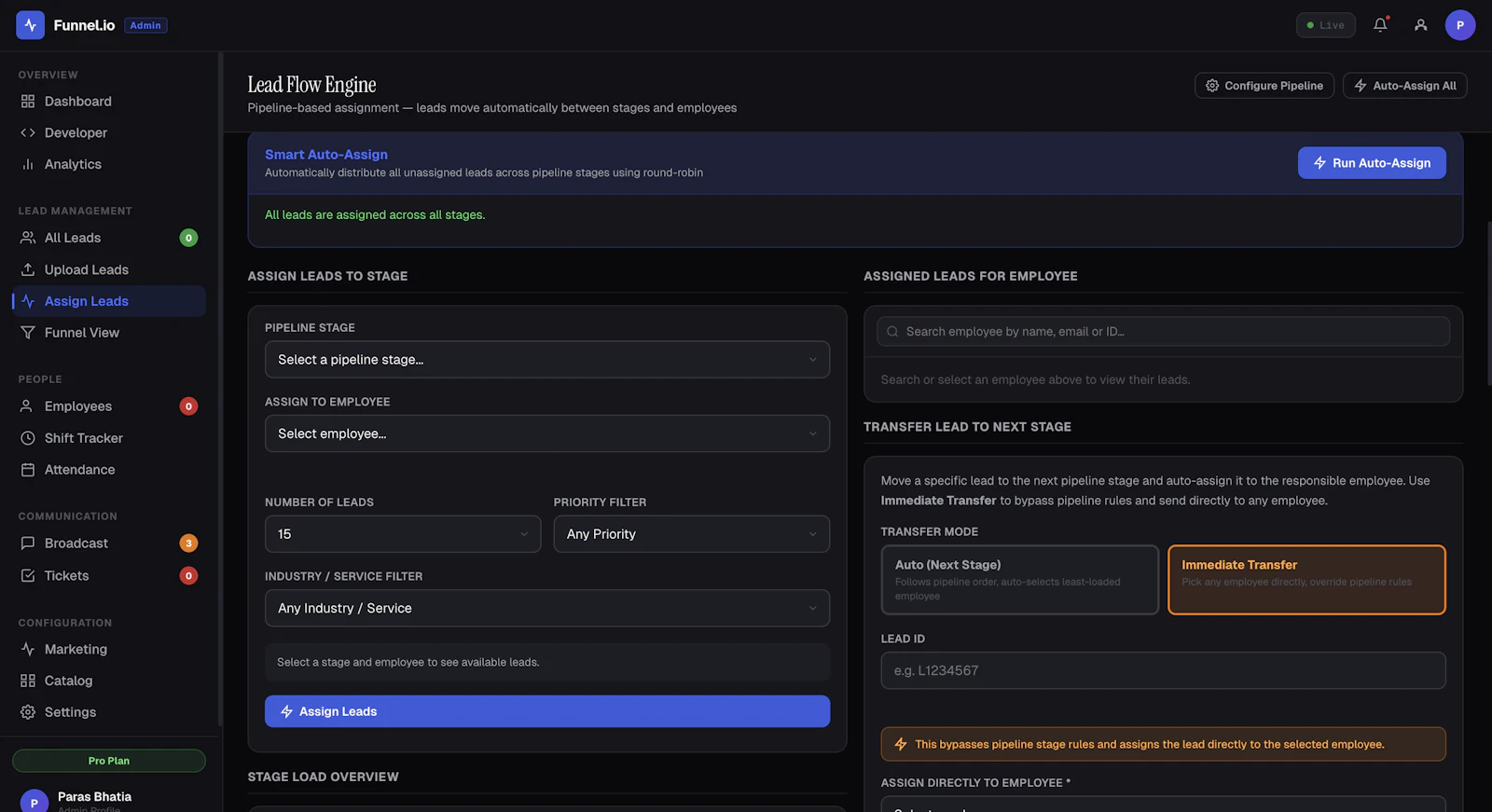Click the employee search field
Screen dimensions: 1492x812
pos(1163,332)
